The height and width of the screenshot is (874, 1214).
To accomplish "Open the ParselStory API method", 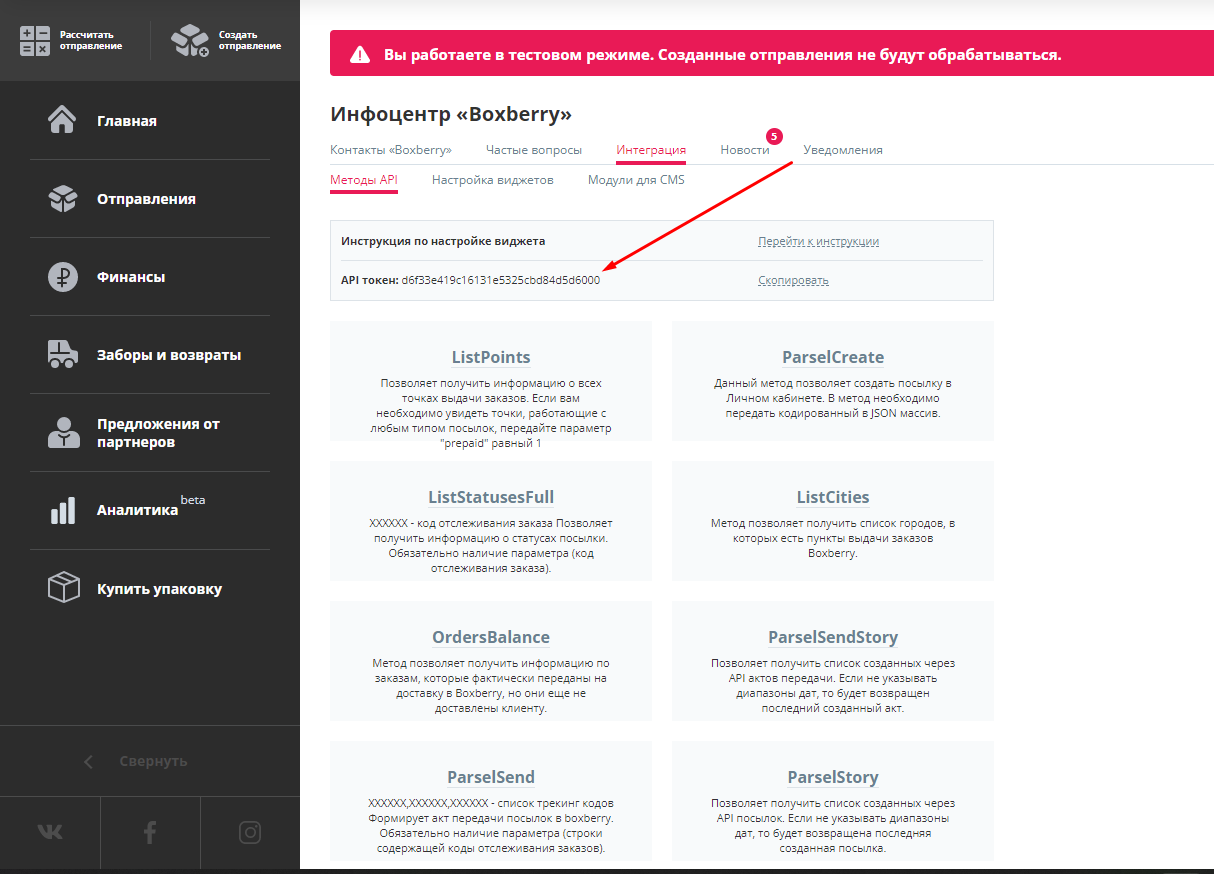I will [x=833, y=777].
